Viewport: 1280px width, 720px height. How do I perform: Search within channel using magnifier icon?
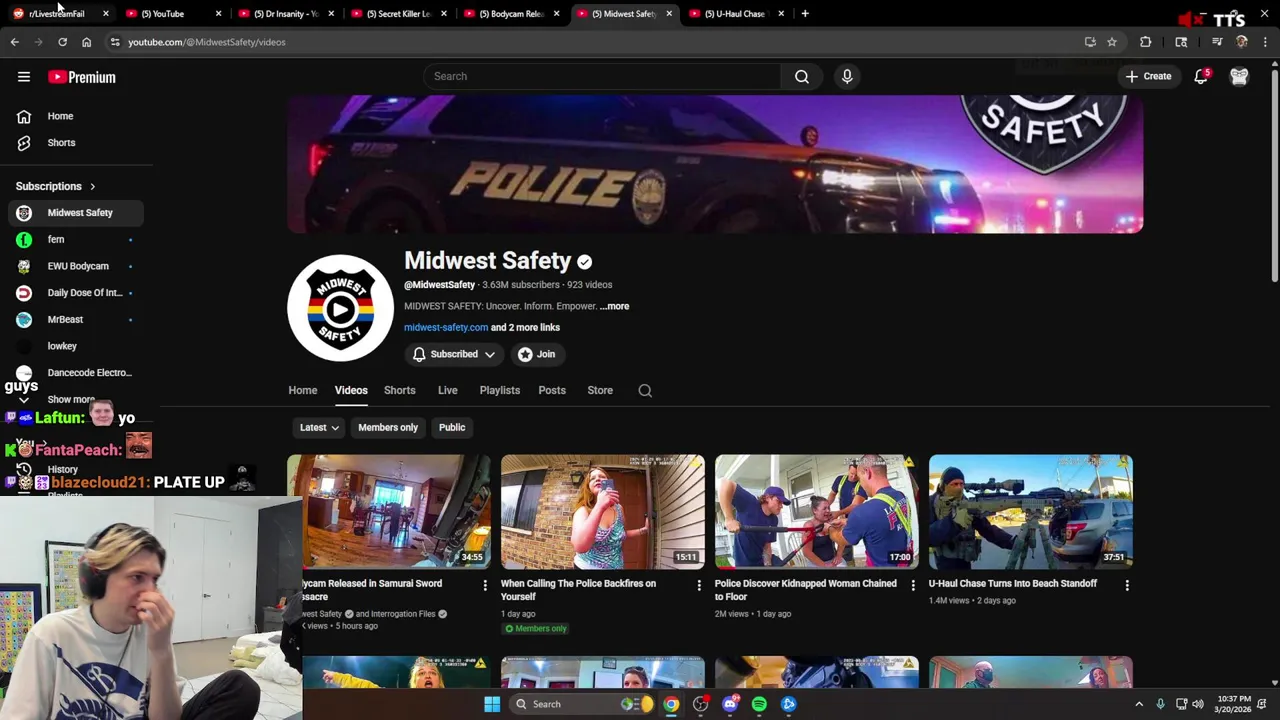point(645,391)
